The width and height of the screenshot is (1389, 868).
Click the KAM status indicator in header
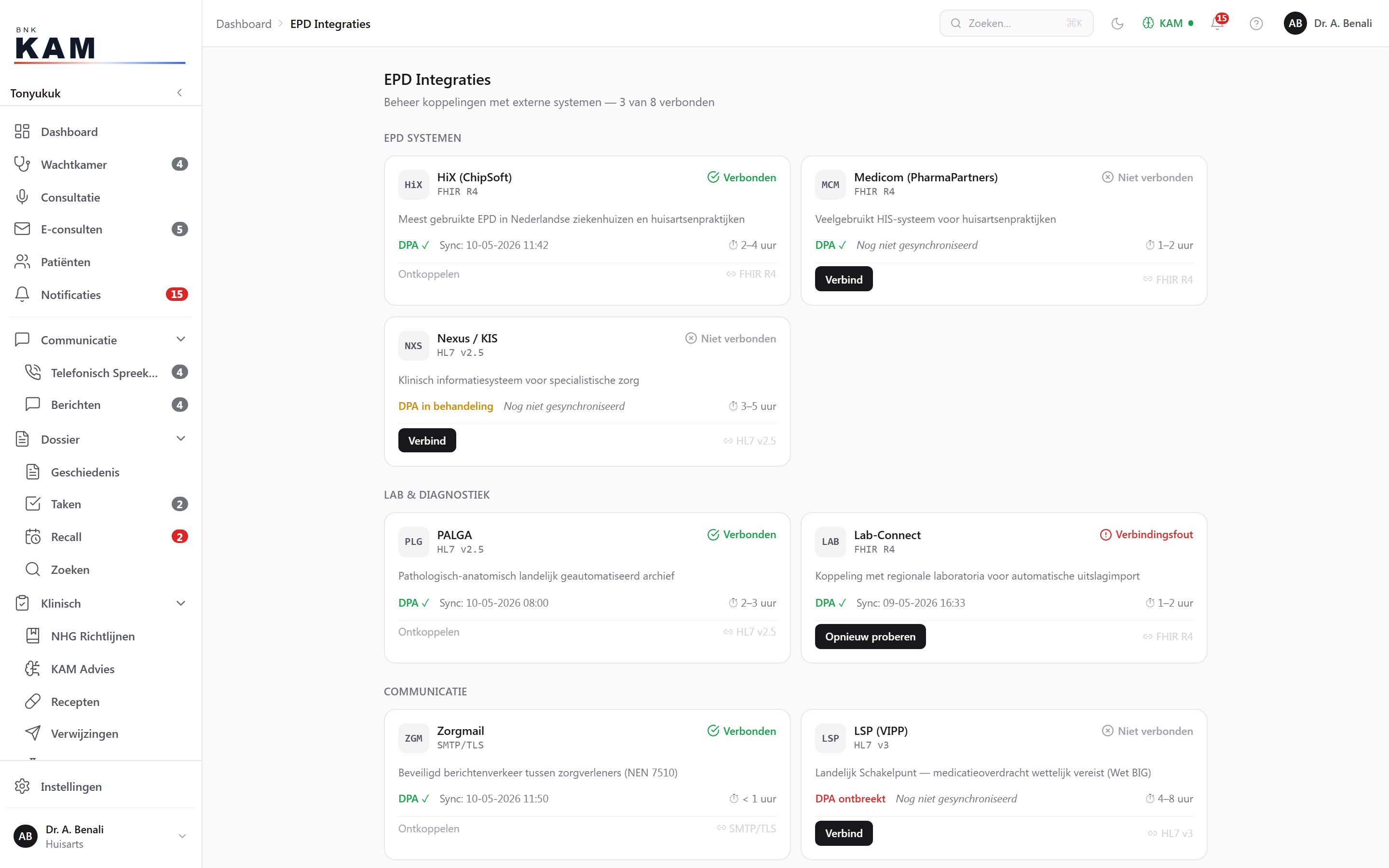[1168, 24]
